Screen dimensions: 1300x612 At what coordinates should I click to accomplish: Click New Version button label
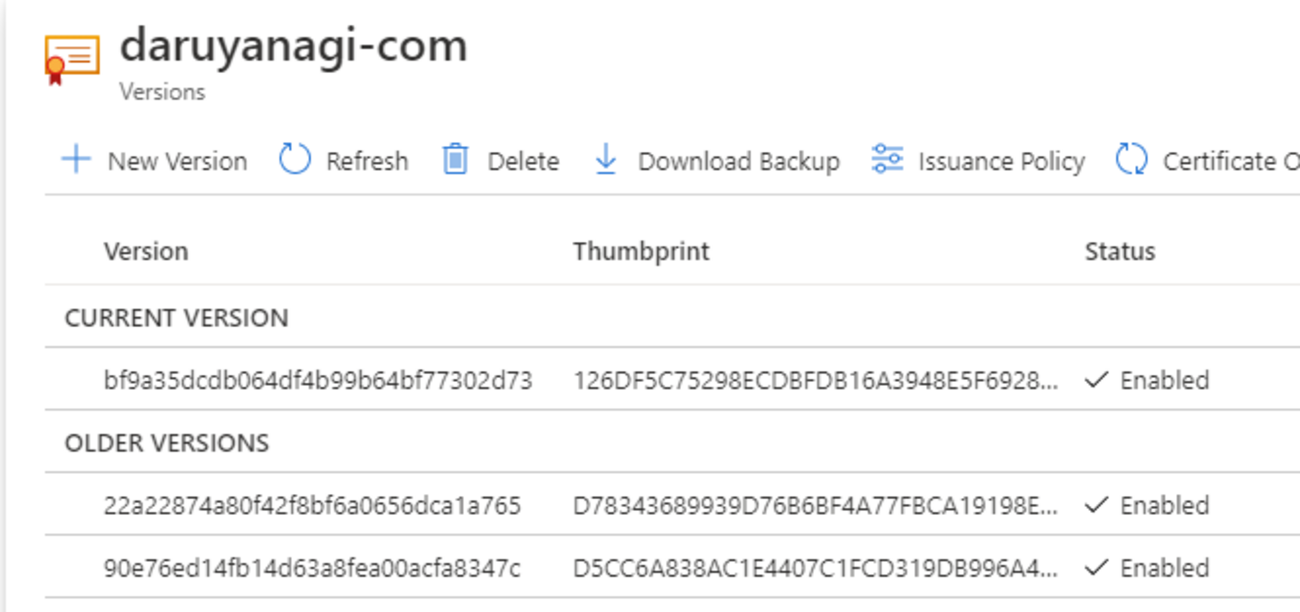pyautogui.click(x=177, y=161)
